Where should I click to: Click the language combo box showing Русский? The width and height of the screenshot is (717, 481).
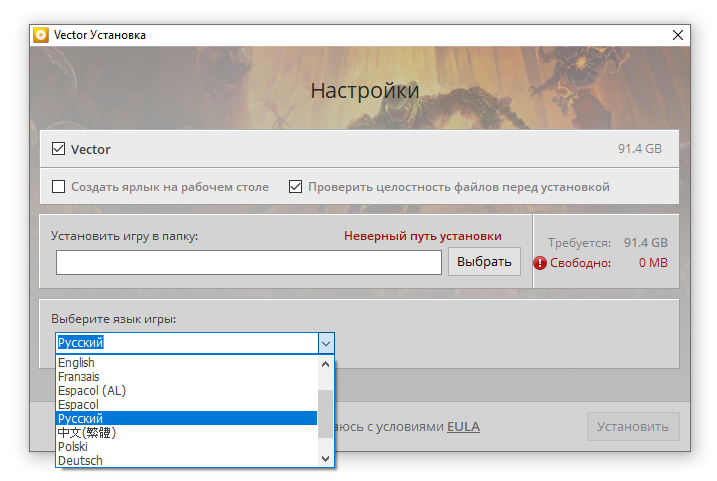pyautogui.click(x=186, y=343)
